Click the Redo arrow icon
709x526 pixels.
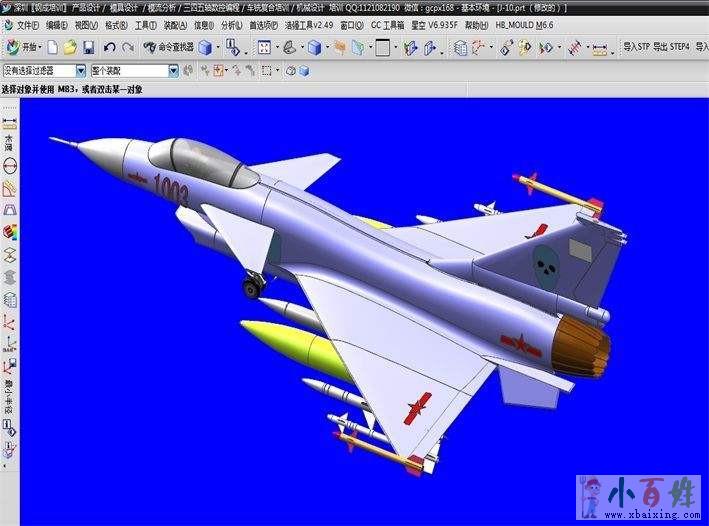click(127, 47)
